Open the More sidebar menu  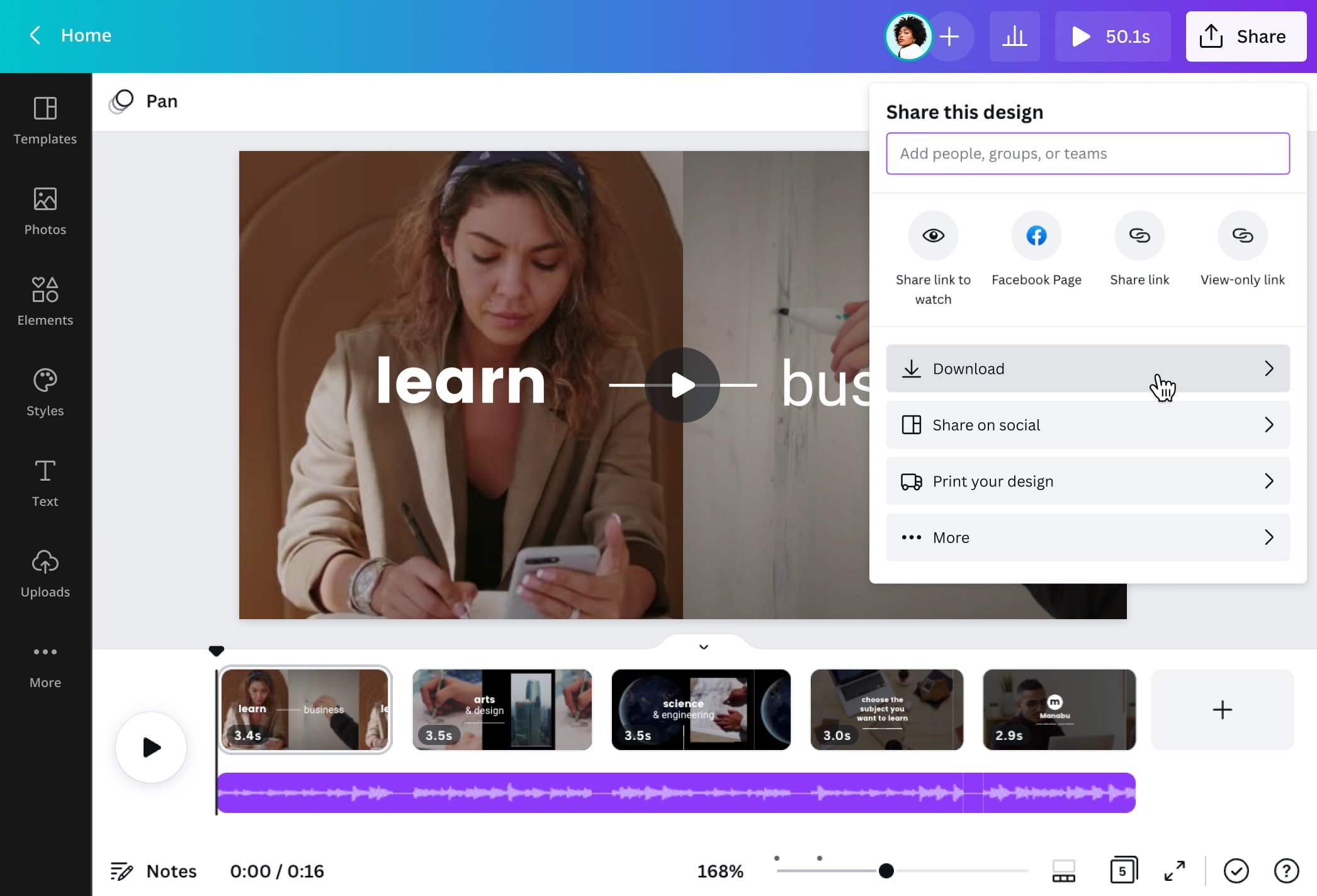[45, 663]
